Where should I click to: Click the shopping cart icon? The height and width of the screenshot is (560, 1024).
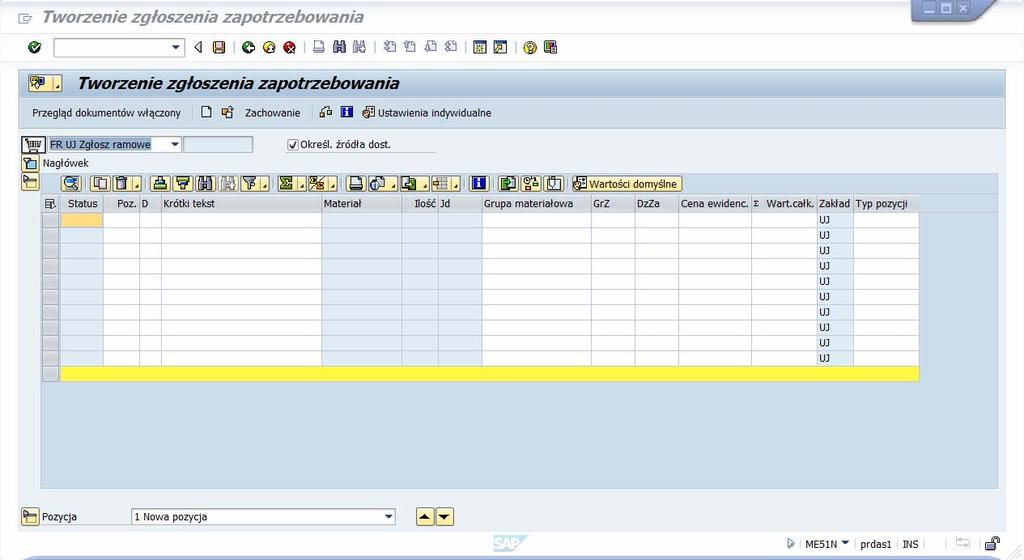[33, 144]
